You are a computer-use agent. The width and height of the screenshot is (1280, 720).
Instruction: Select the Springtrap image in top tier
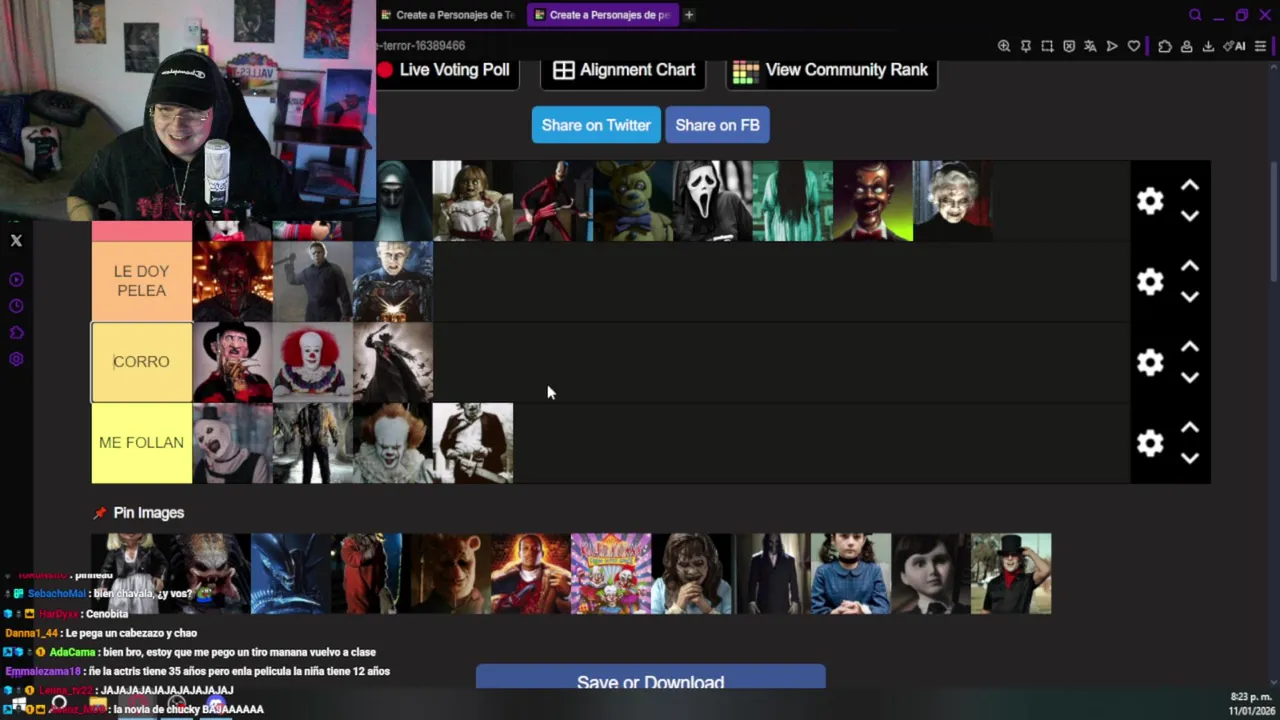[x=633, y=201]
